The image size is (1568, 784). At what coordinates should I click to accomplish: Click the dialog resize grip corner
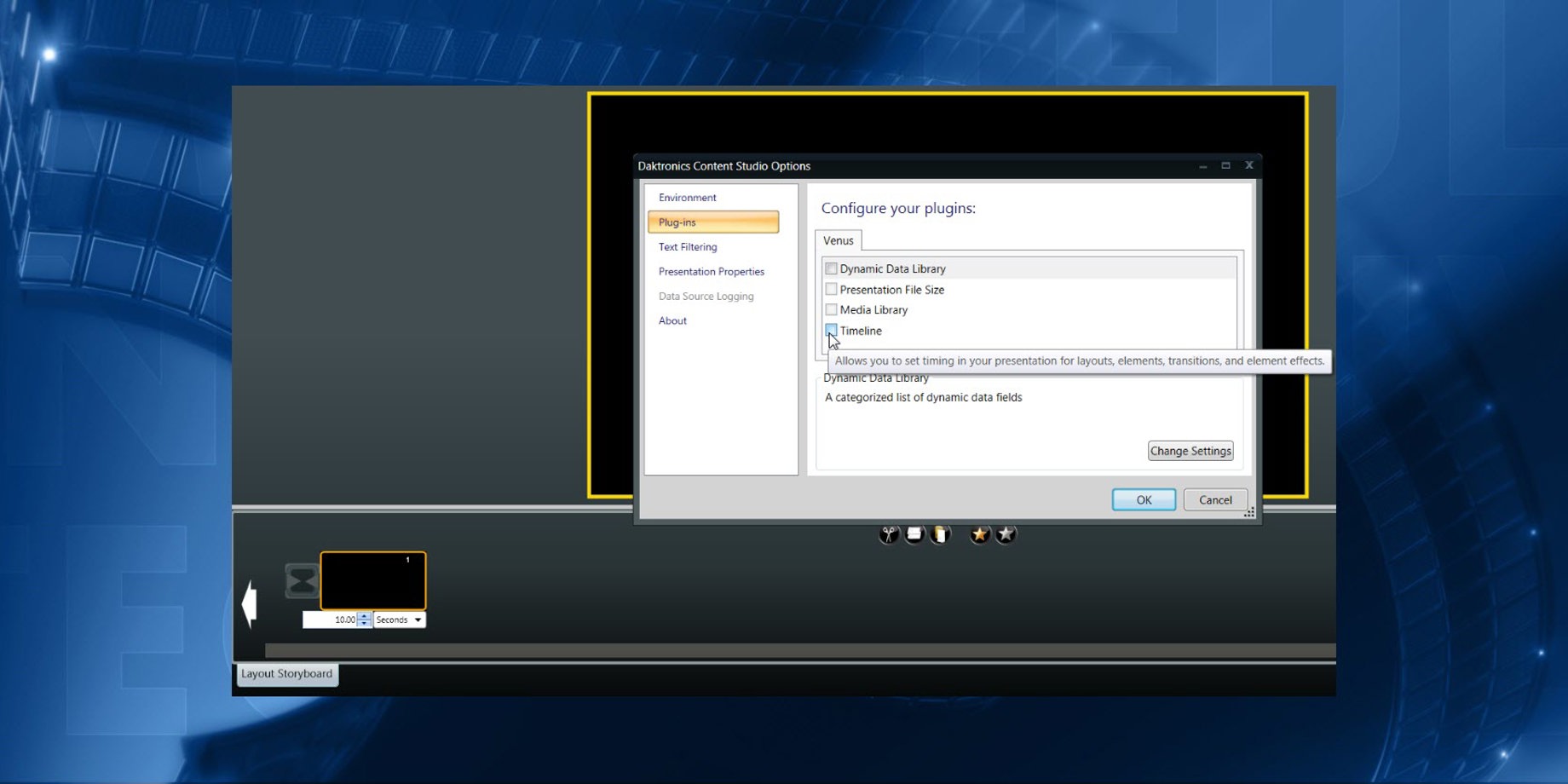pos(1249,512)
